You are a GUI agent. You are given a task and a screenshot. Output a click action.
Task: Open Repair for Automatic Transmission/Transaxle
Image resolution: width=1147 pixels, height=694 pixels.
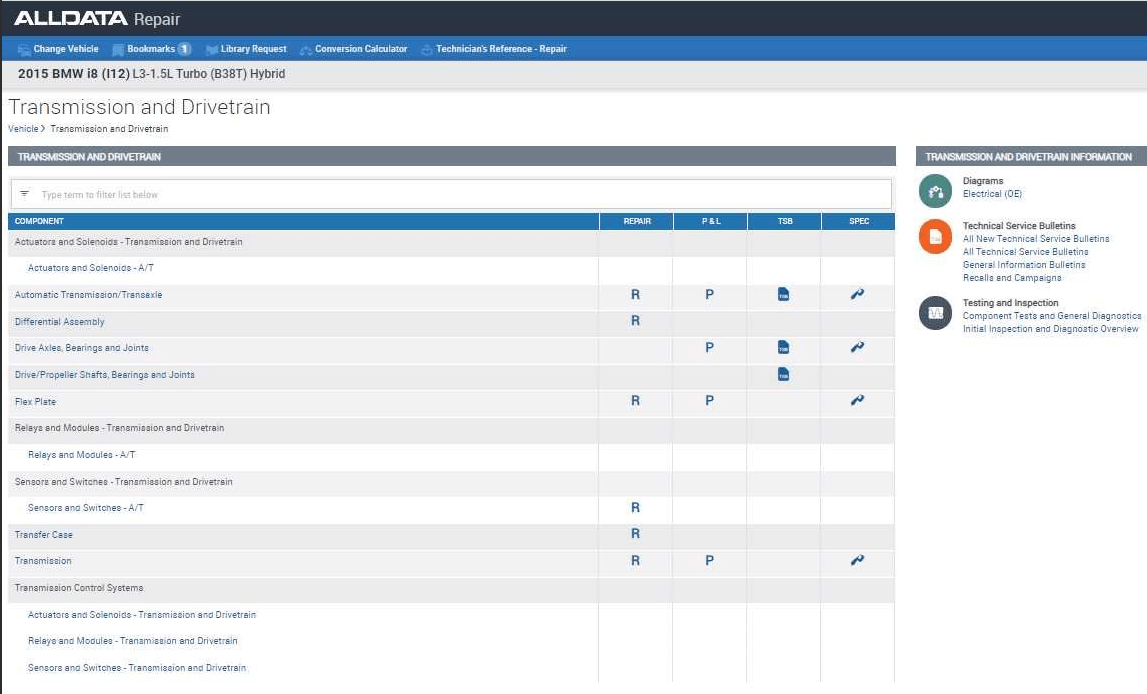click(x=635, y=295)
